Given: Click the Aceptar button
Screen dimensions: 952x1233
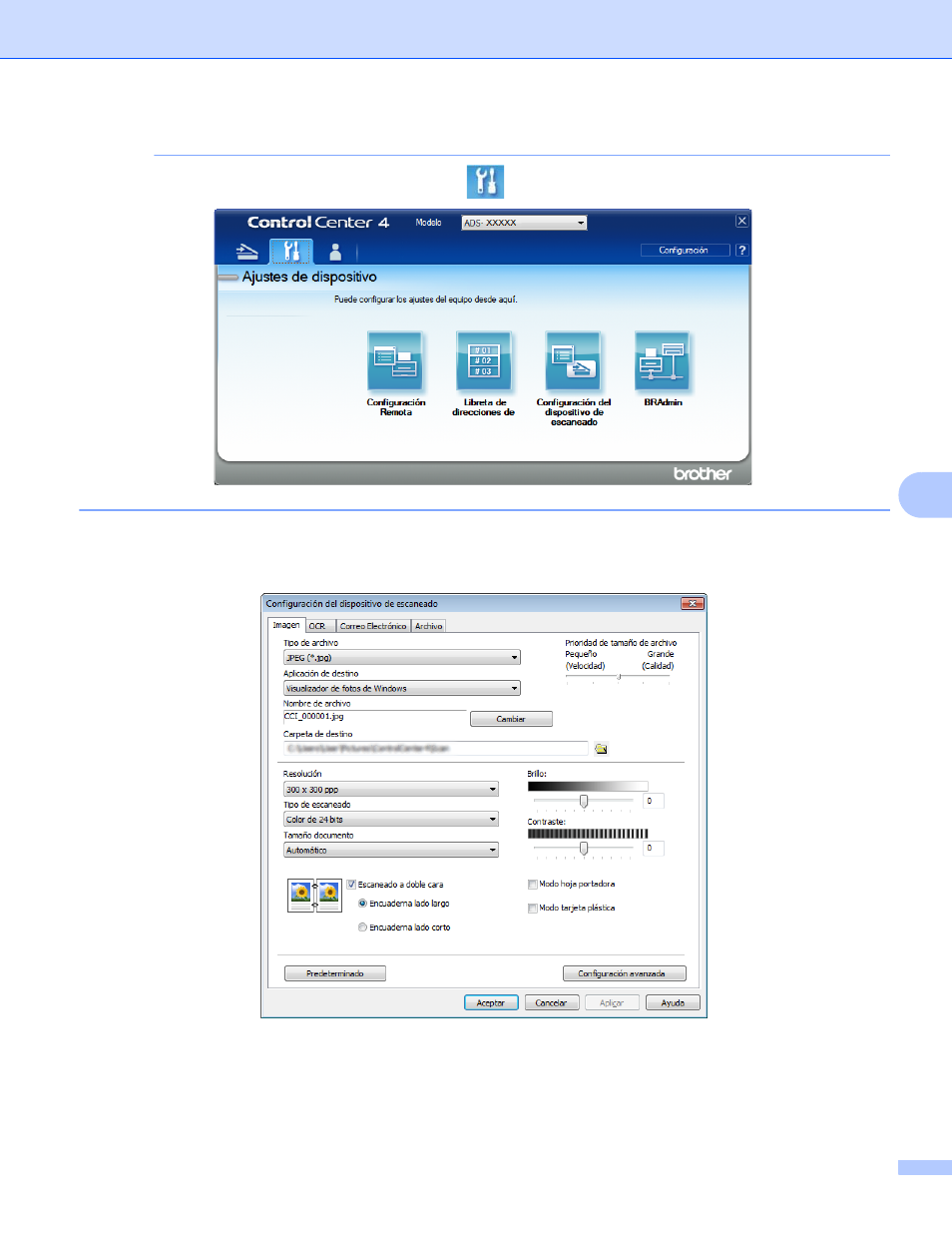Looking at the screenshot, I should pos(491,1002).
